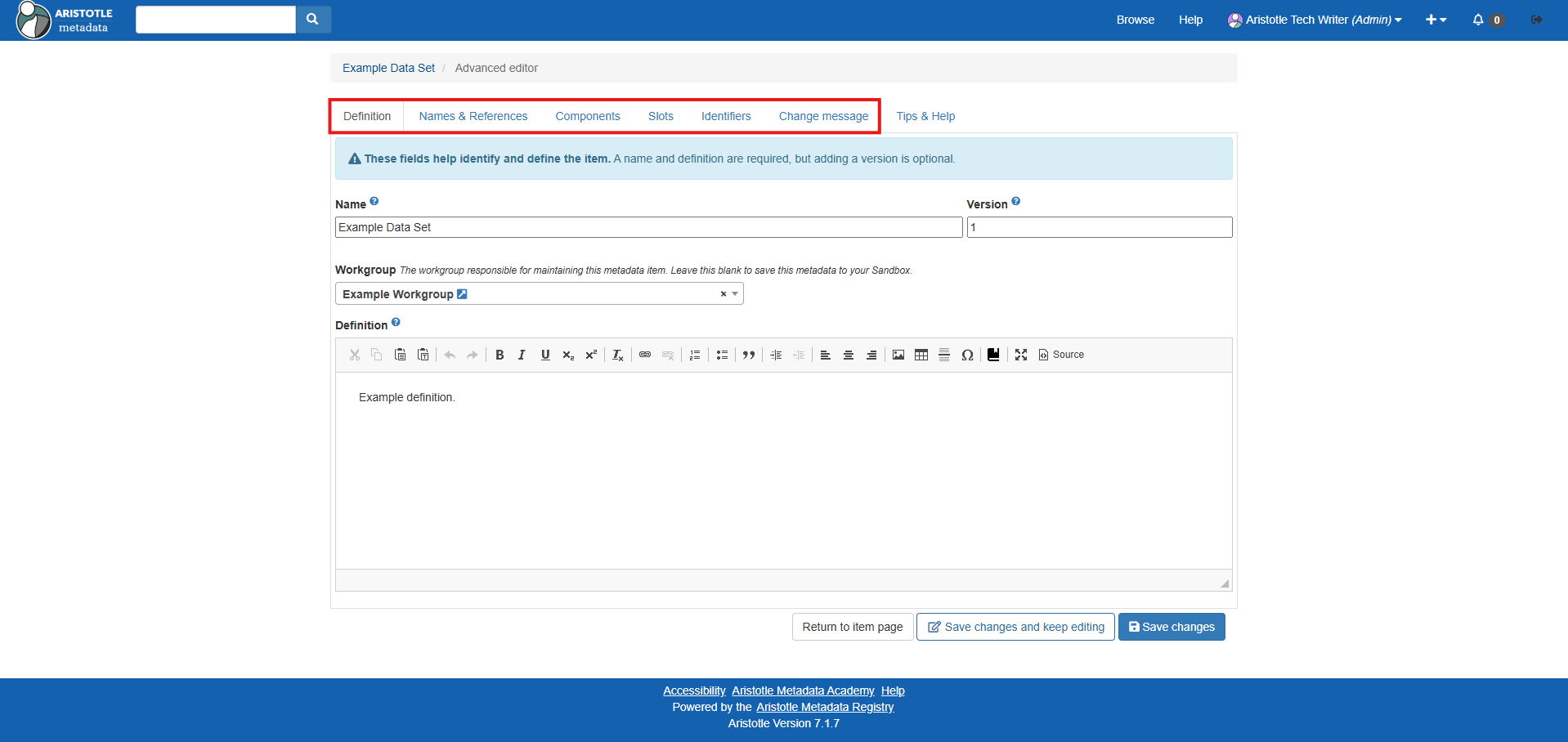
Task: Expand the Aristotle Tech Writer user menu
Action: click(1315, 20)
